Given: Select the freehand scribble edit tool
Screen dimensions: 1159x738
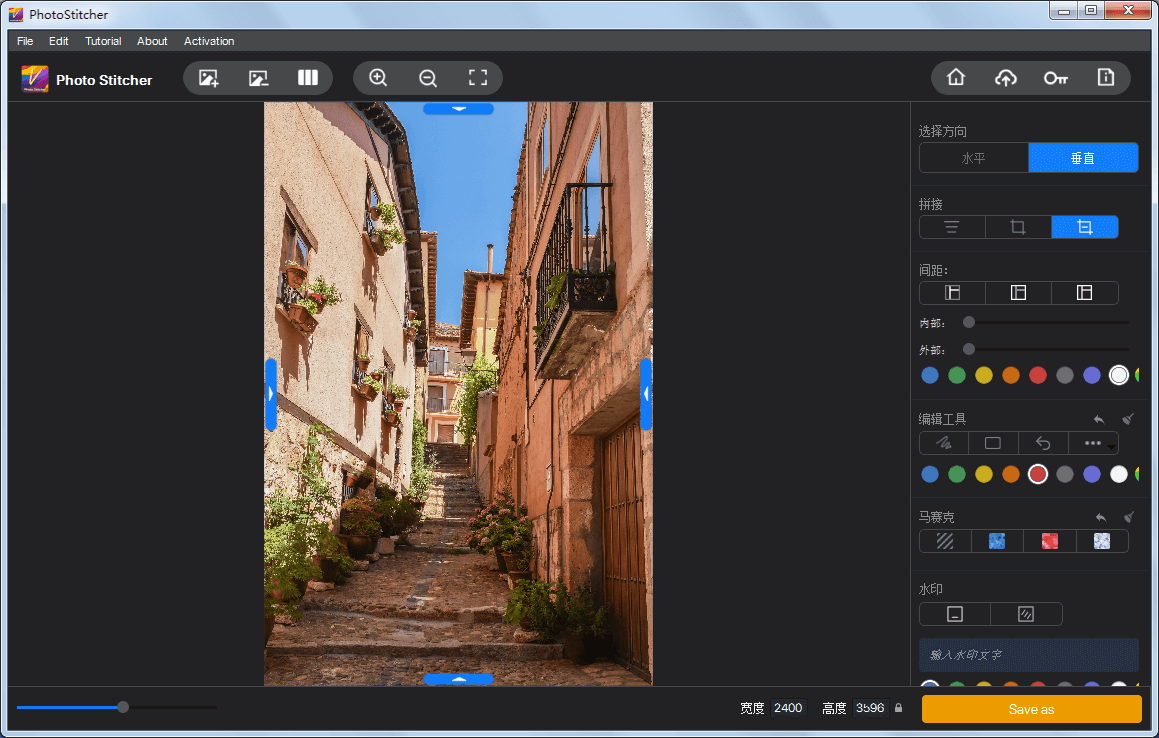Looking at the screenshot, I should click(x=943, y=443).
